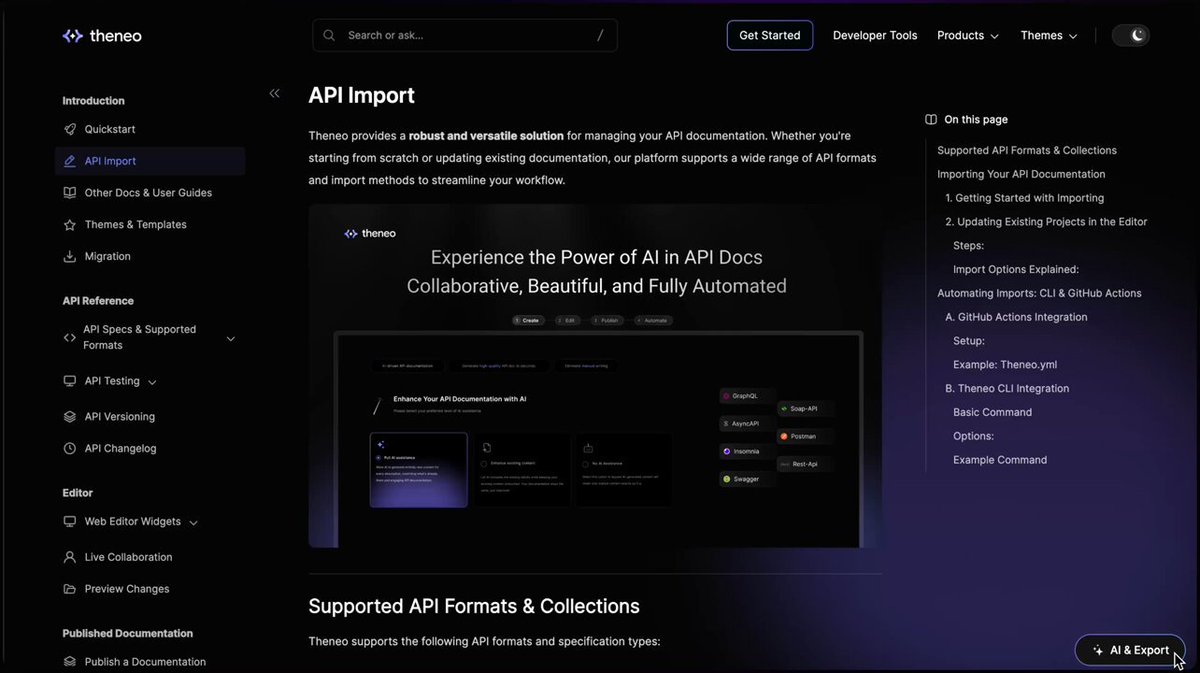1200x673 pixels.
Task: Jump to A. GitHub Actions Integration
Action: [1016, 317]
